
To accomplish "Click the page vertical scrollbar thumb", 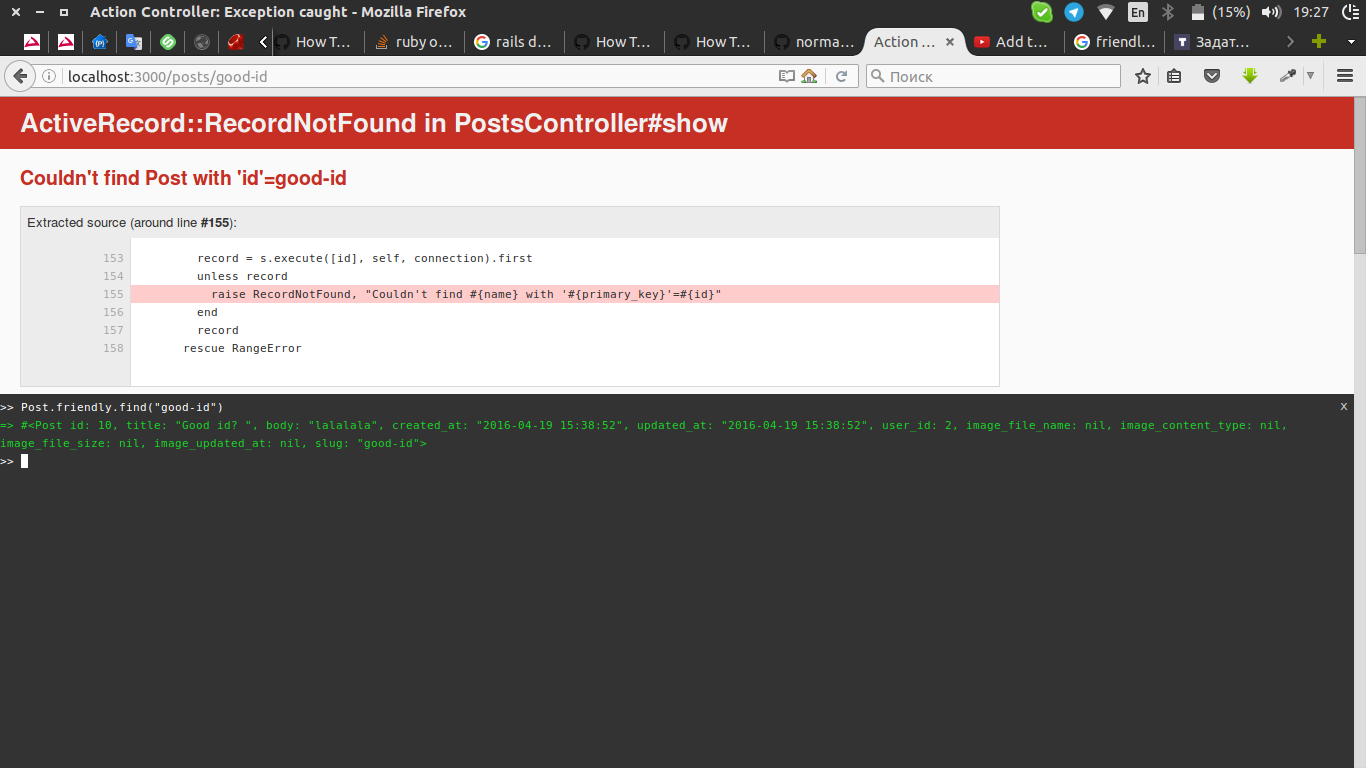I will 1360,175.
